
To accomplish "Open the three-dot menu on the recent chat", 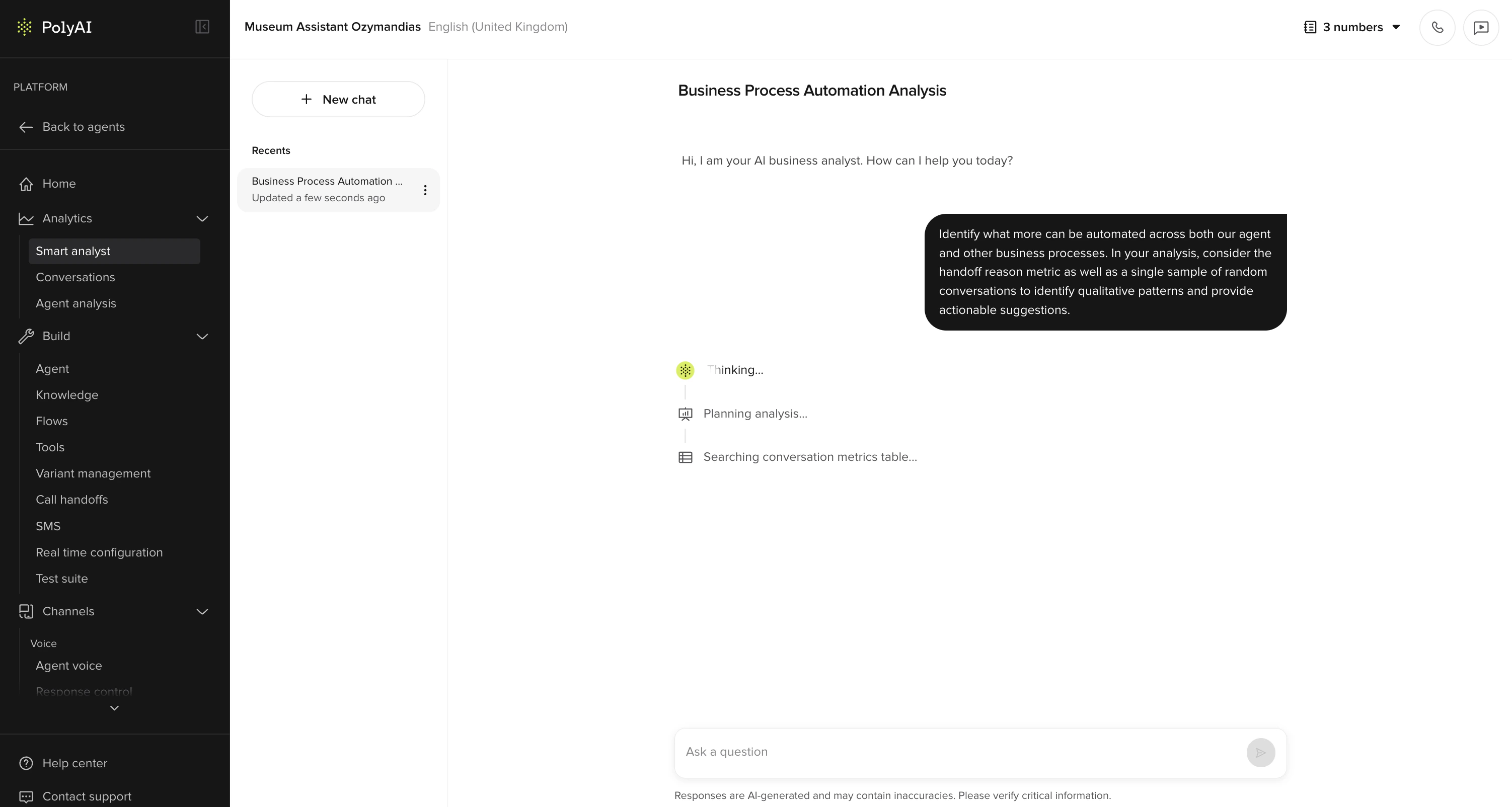I will (x=425, y=190).
